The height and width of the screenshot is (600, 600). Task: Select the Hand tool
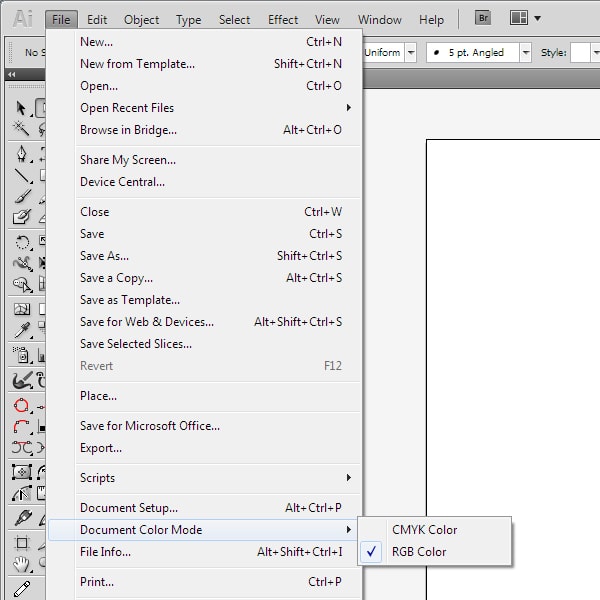[21, 564]
